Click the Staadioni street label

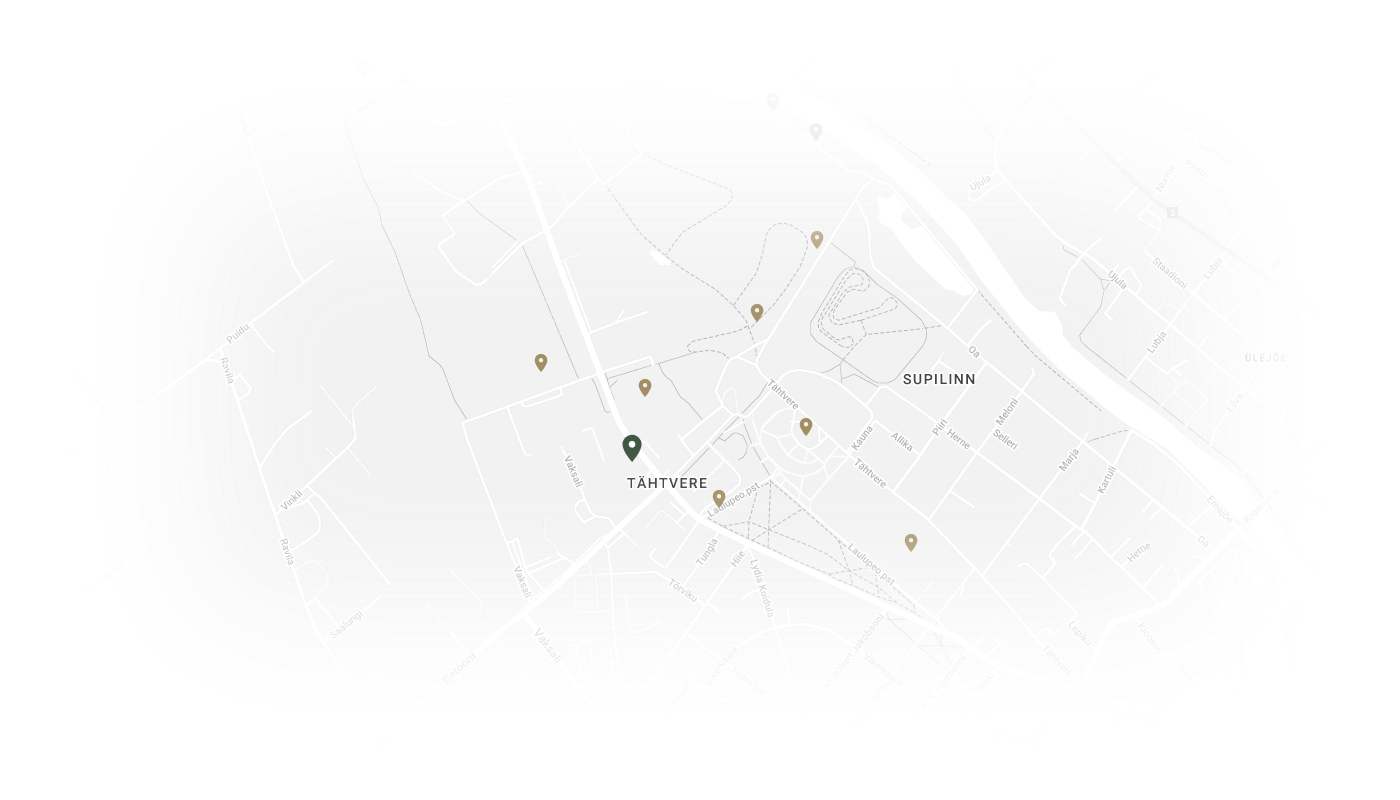[x=1171, y=272]
